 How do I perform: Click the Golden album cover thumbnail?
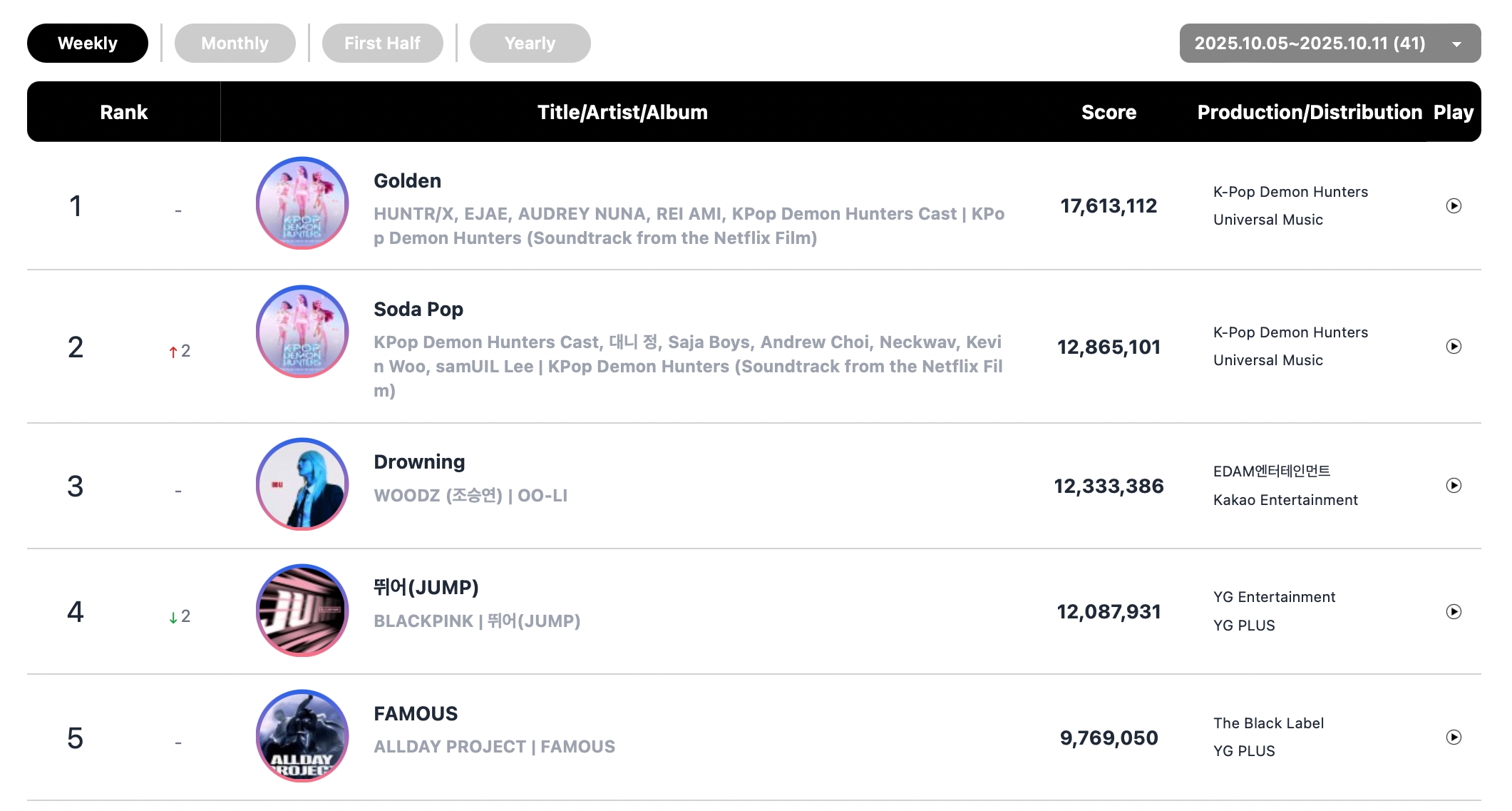(302, 203)
